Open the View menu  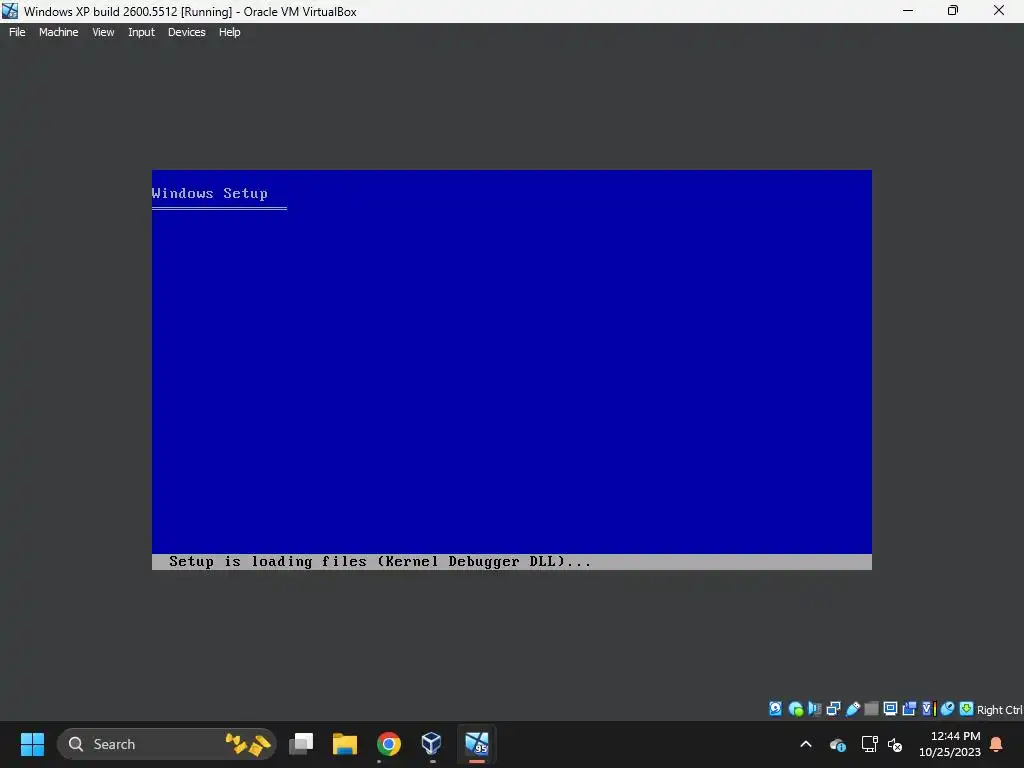coord(103,32)
